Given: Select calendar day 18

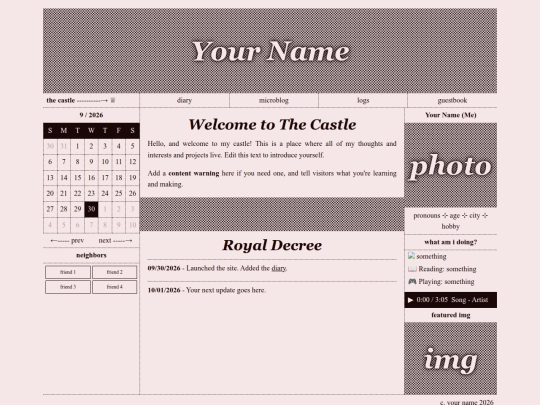Looking at the screenshot, I should coord(119,178).
